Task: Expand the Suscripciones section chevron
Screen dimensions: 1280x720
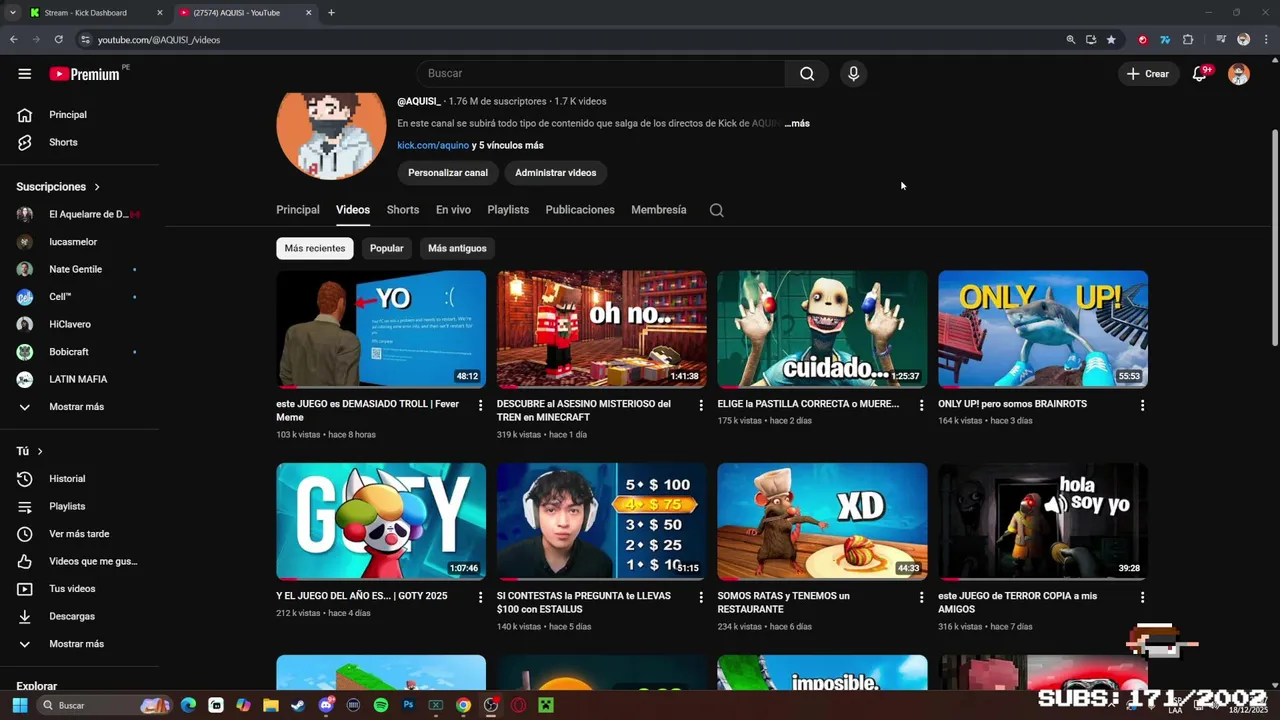Action: (x=97, y=187)
